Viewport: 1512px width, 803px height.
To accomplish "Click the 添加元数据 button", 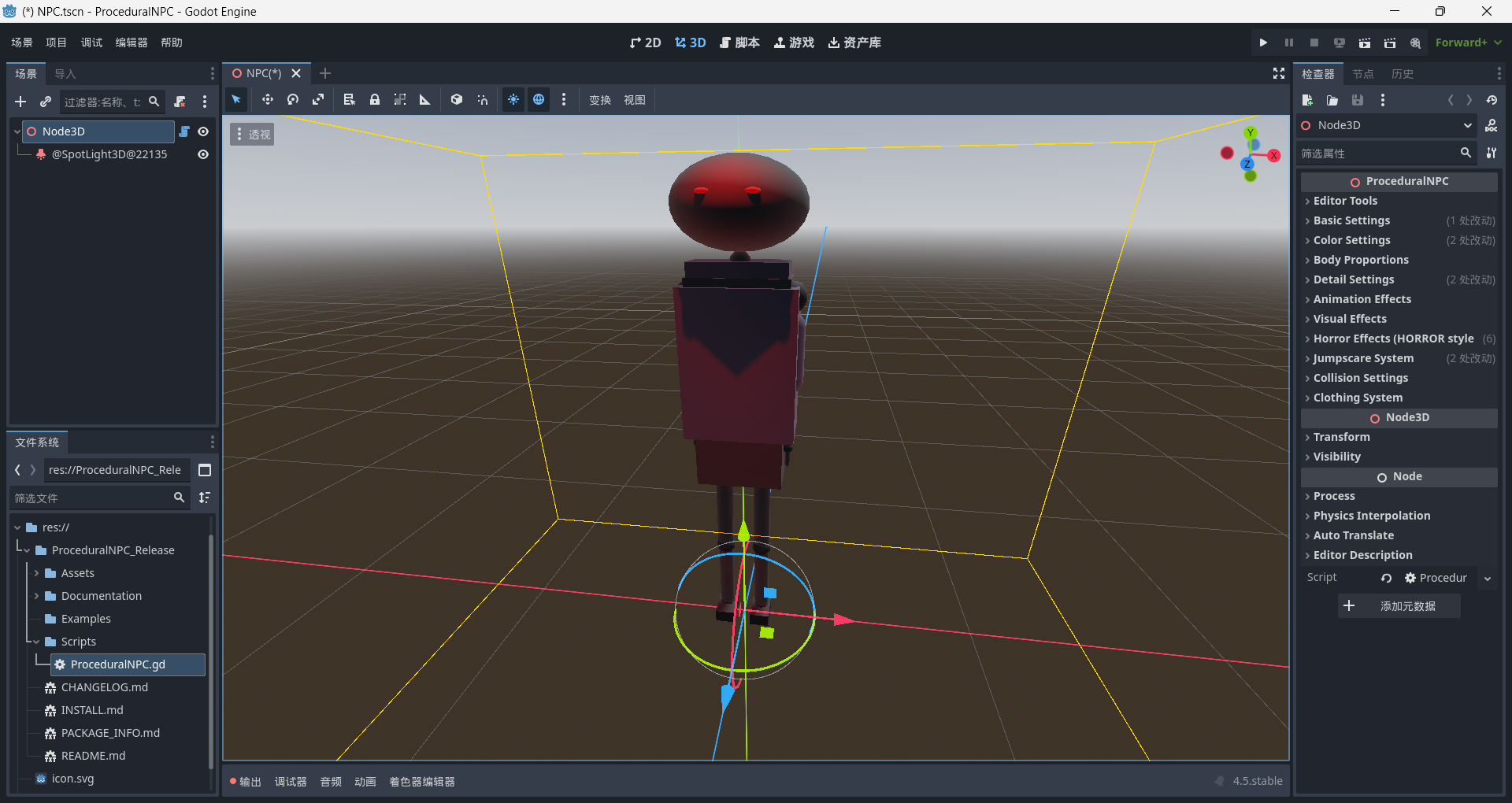I will [1399, 606].
